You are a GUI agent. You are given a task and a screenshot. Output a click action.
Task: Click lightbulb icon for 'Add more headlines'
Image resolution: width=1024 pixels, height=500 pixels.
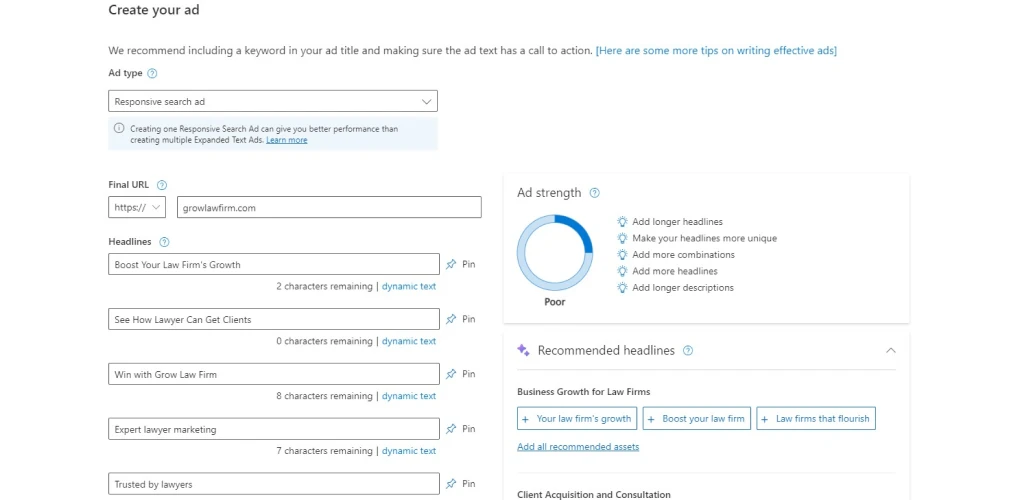coord(622,271)
